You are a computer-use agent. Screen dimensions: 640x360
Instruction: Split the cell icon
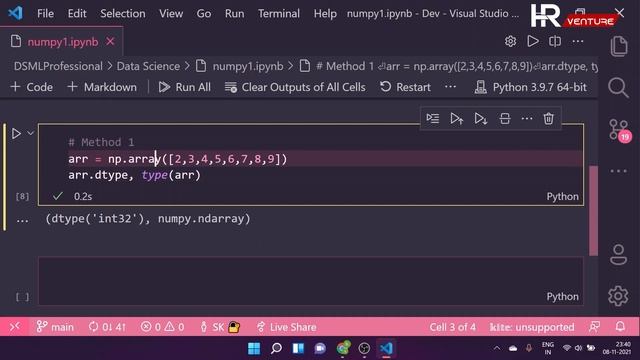pos(504,118)
